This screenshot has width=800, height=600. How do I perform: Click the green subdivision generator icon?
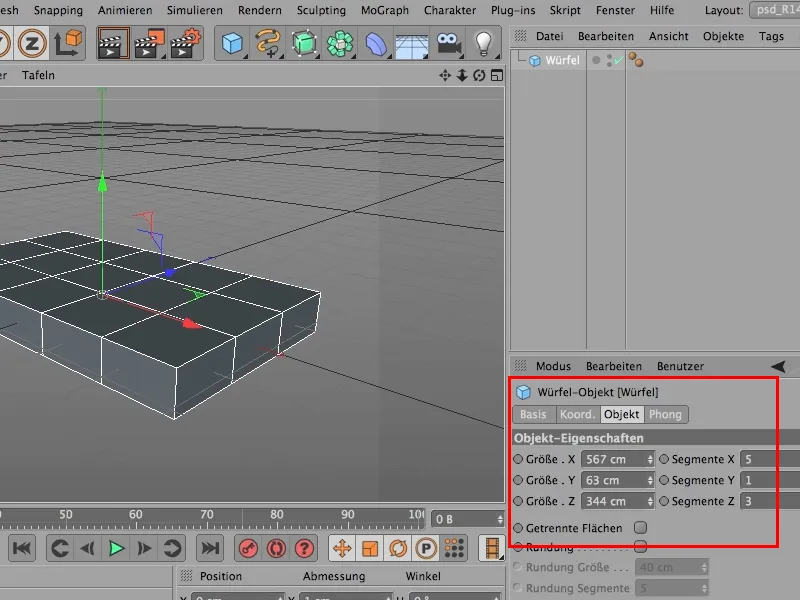click(x=304, y=43)
